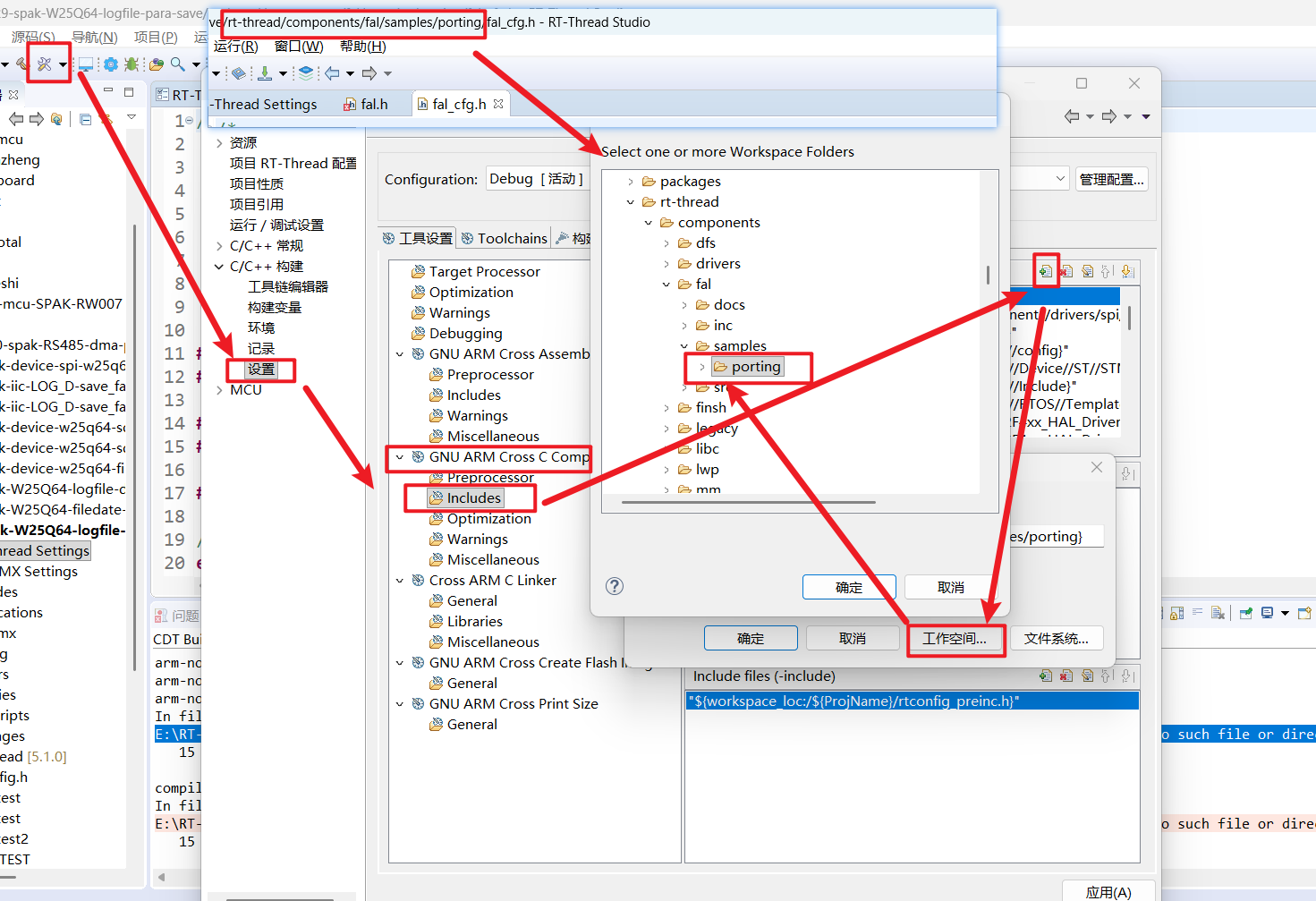
Task: Open SDK Manager wrench-screwdriver toolbar icon
Action: (43, 64)
